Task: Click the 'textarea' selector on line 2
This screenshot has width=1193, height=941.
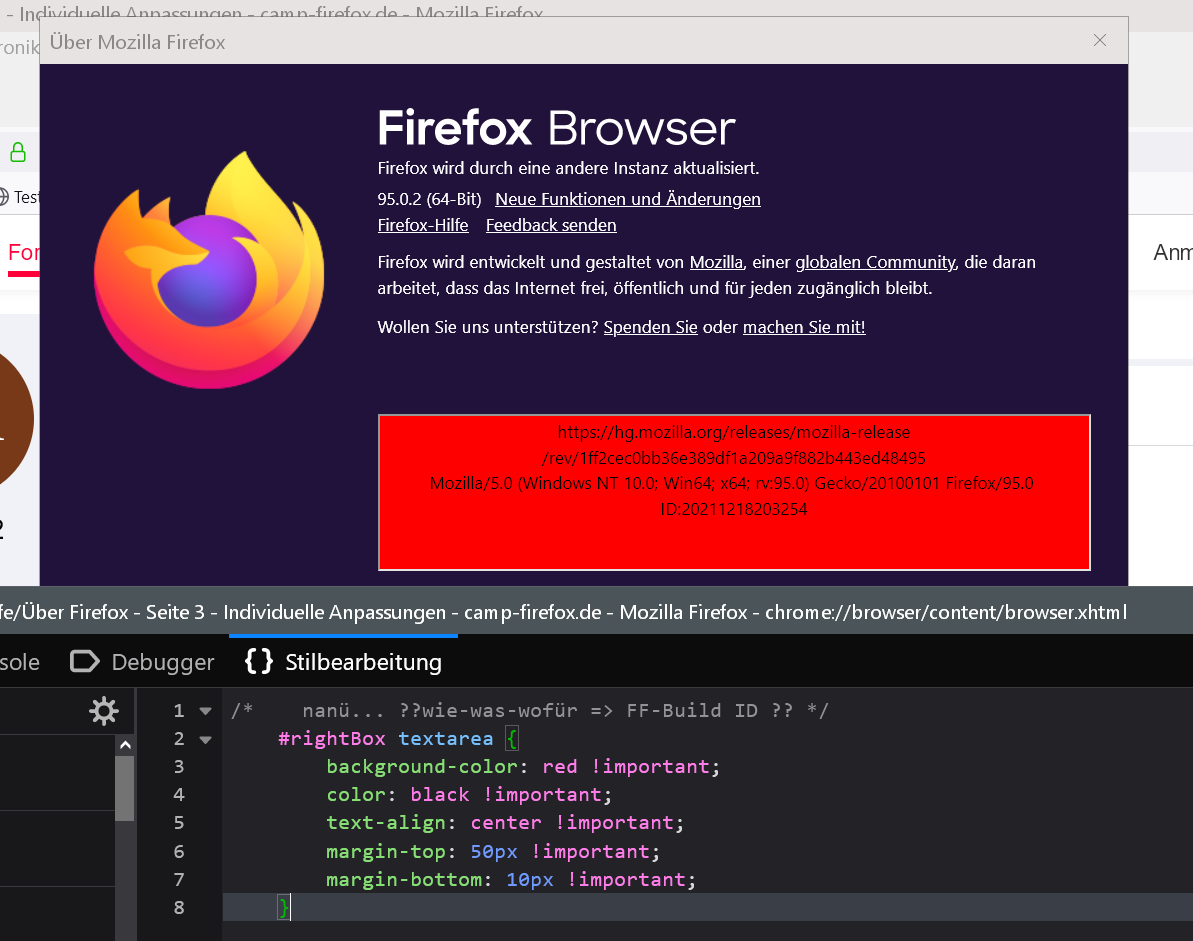Action: click(x=446, y=739)
